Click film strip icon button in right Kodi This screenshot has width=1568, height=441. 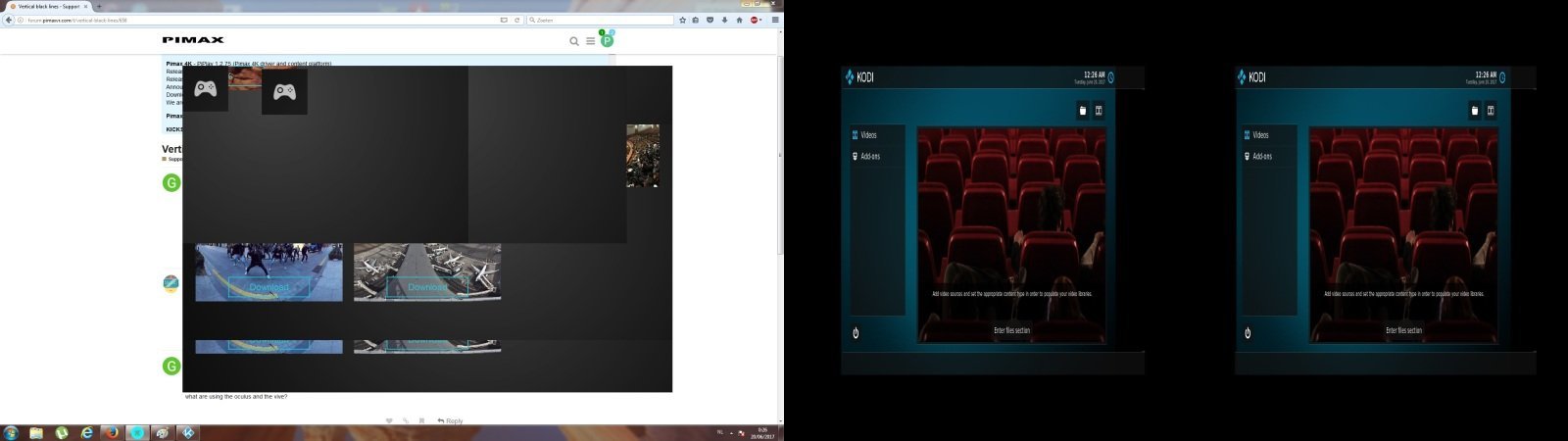[x=1491, y=111]
